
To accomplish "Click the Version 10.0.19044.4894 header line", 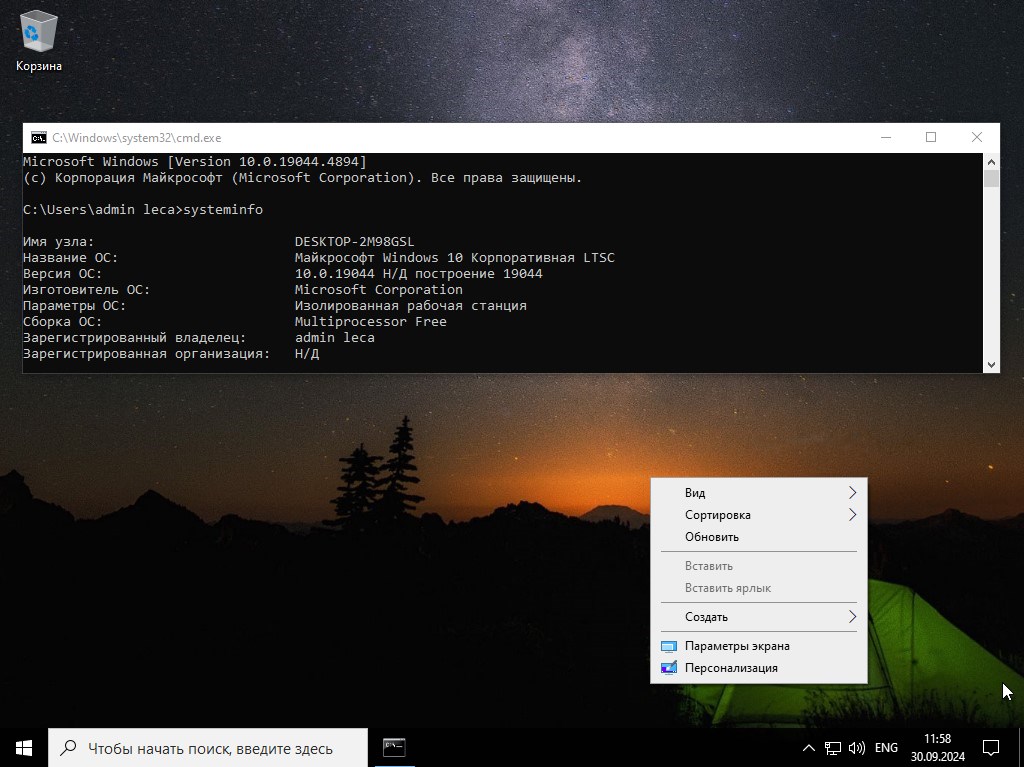I will (x=195, y=161).
